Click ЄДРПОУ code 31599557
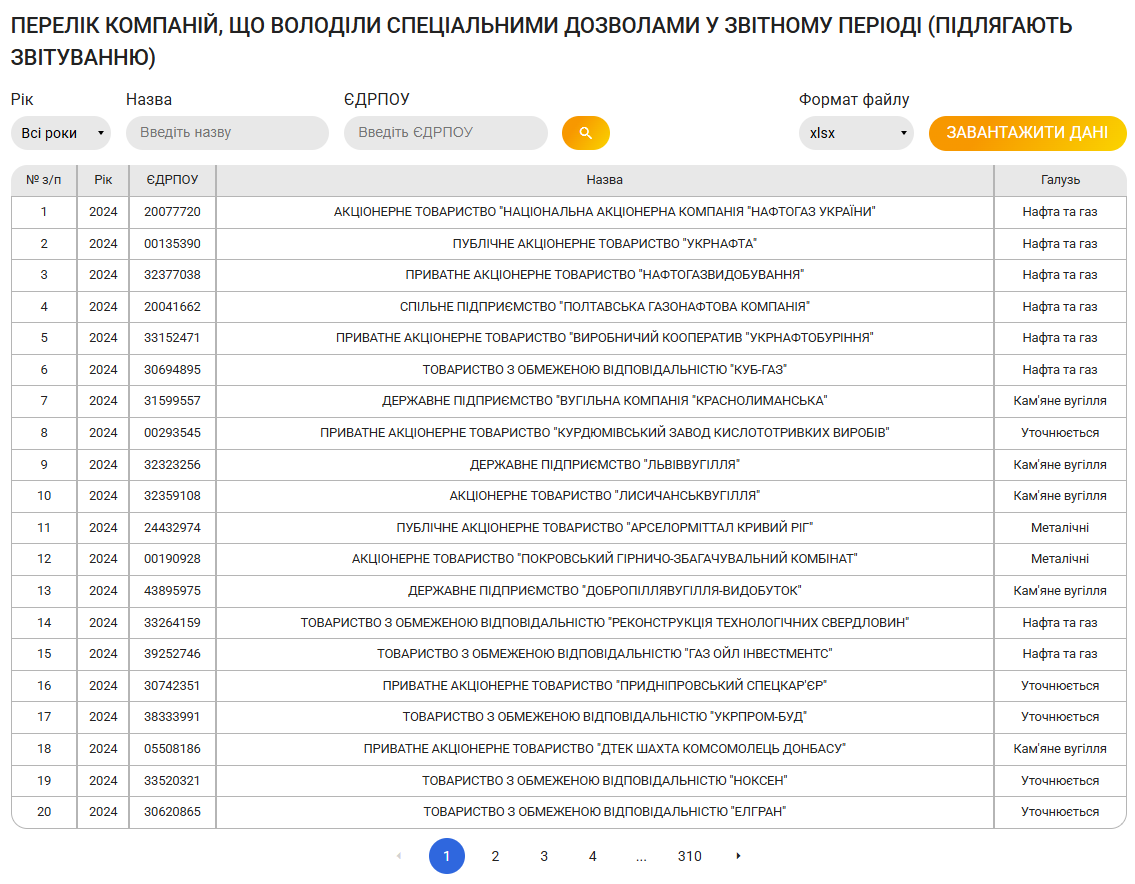 click(172, 401)
